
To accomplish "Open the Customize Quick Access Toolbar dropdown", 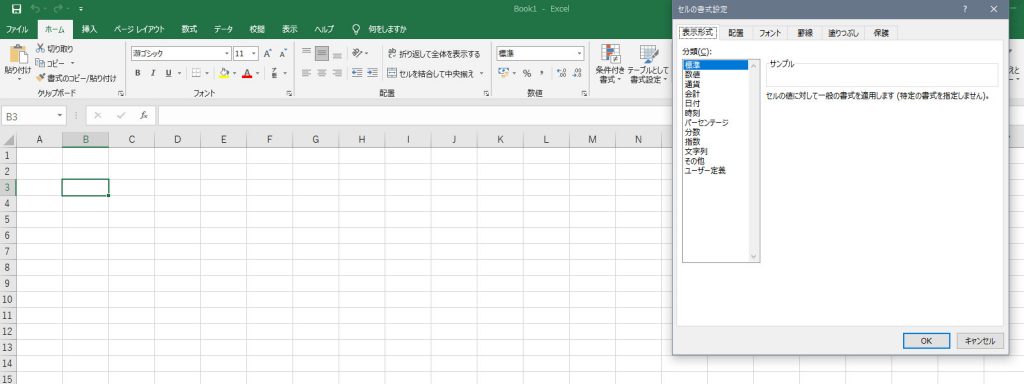I will click(x=80, y=9).
